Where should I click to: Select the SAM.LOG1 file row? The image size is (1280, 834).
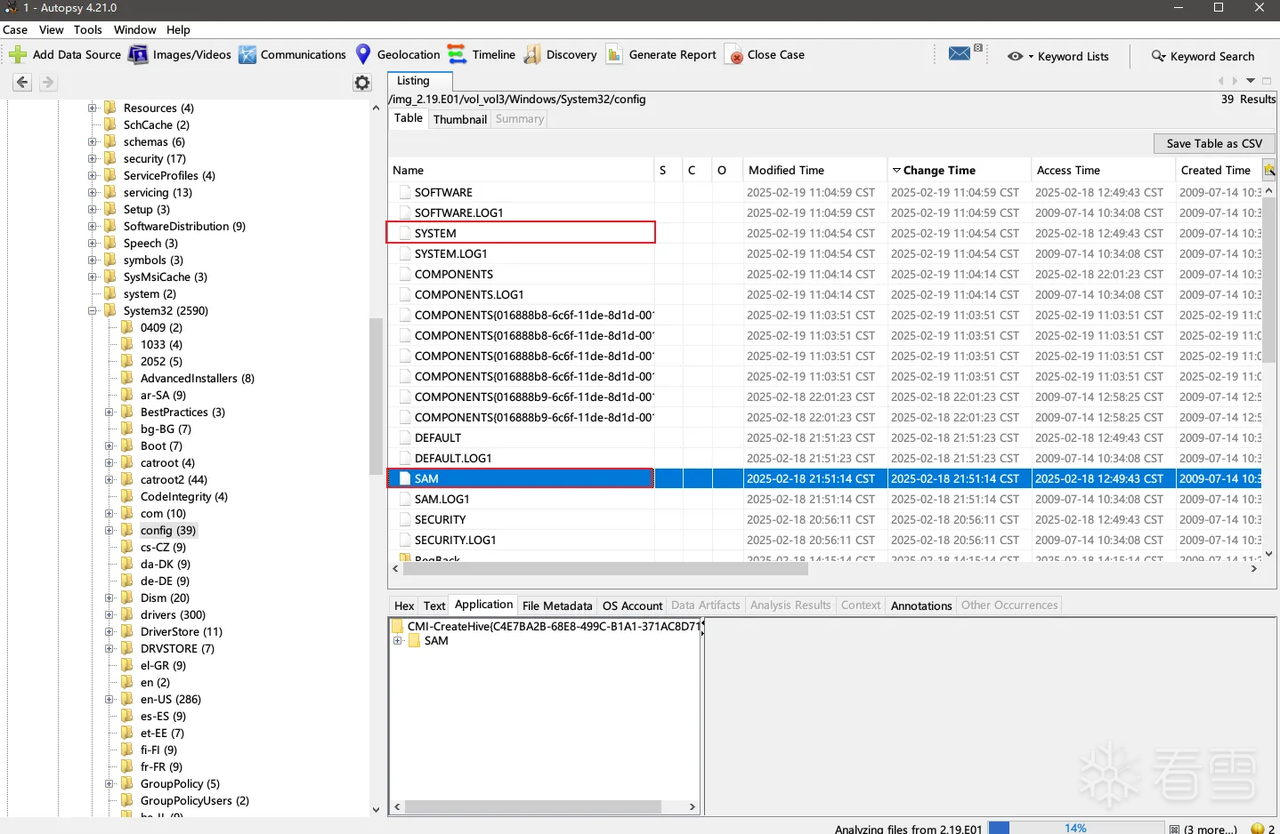point(826,499)
